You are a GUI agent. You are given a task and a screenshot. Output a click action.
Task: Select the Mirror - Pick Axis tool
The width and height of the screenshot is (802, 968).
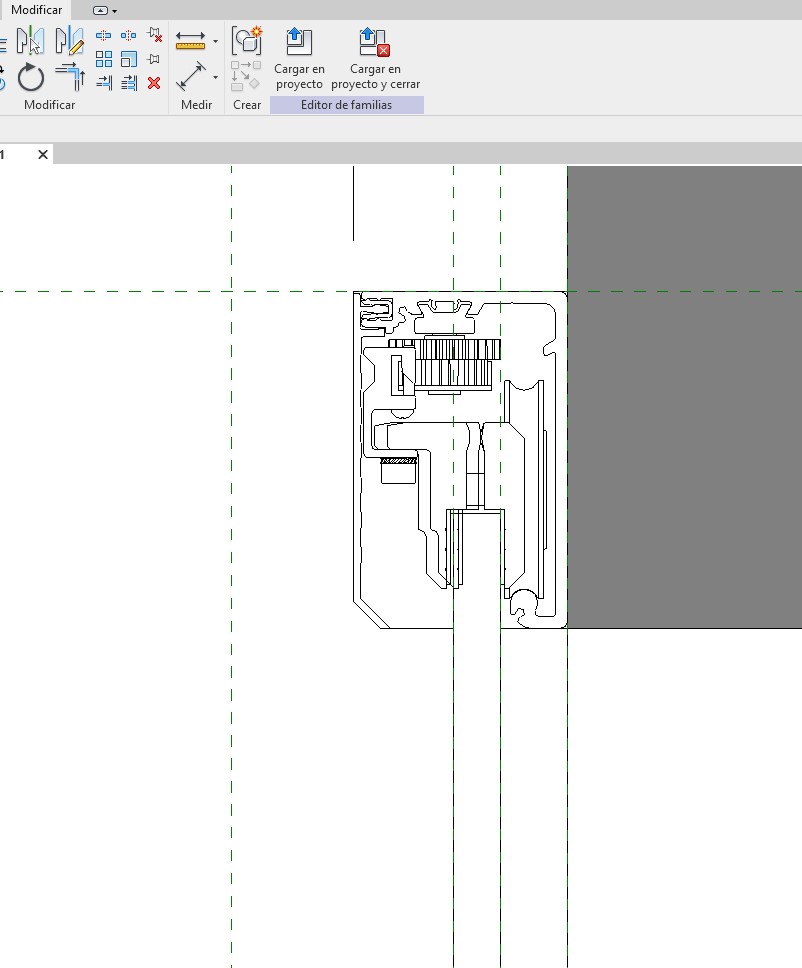(30, 41)
